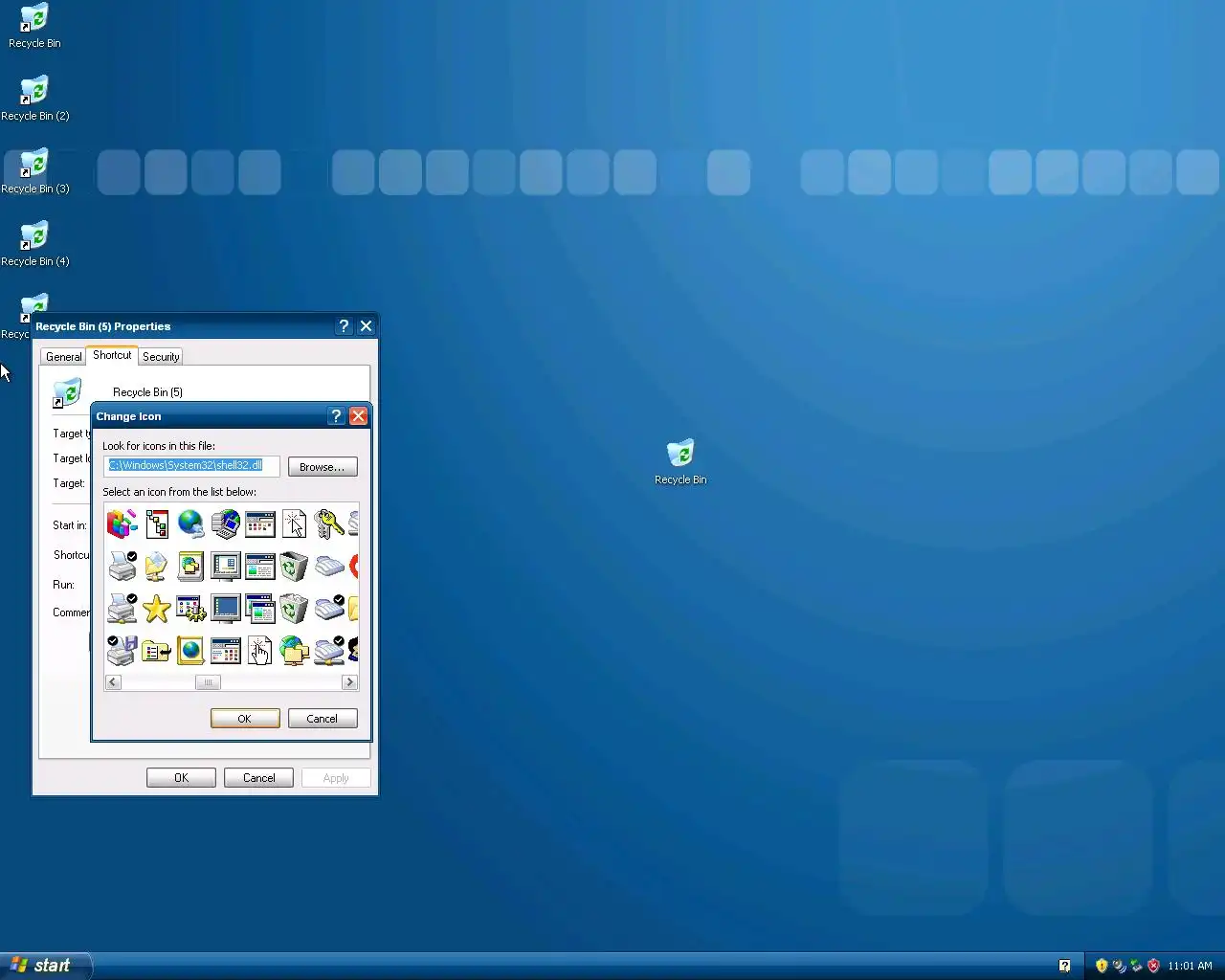Choose the printer with checkmark icon, second row
Image resolution: width=1225 pixels, height=980 pixels.
122,567
